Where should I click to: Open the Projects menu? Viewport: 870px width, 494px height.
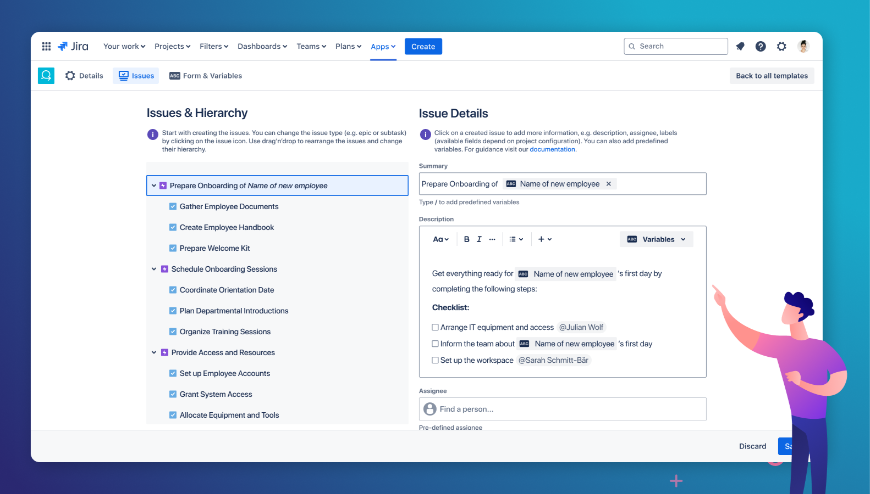click(x=172, y=46)
